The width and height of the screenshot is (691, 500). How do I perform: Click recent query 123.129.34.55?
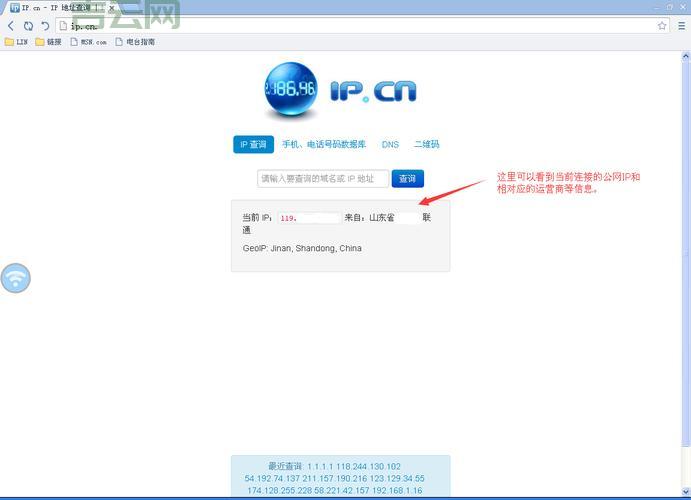(x=397, y=478)
